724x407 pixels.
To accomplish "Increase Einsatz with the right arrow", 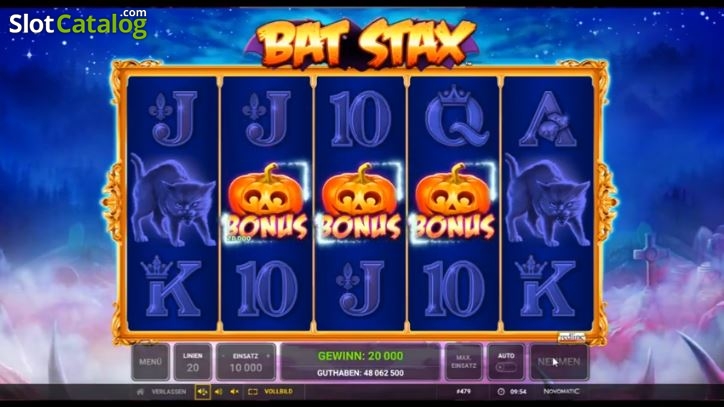I will coord(268,356).
